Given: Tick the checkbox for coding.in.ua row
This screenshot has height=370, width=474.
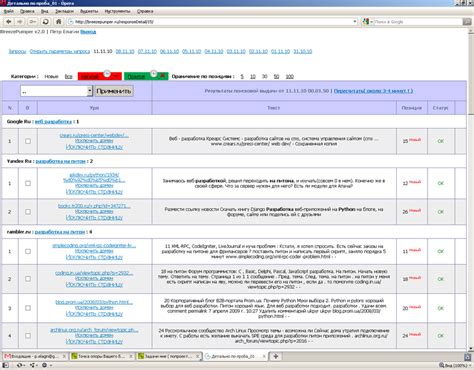Looking at the screenshot, I should [28, 279].
